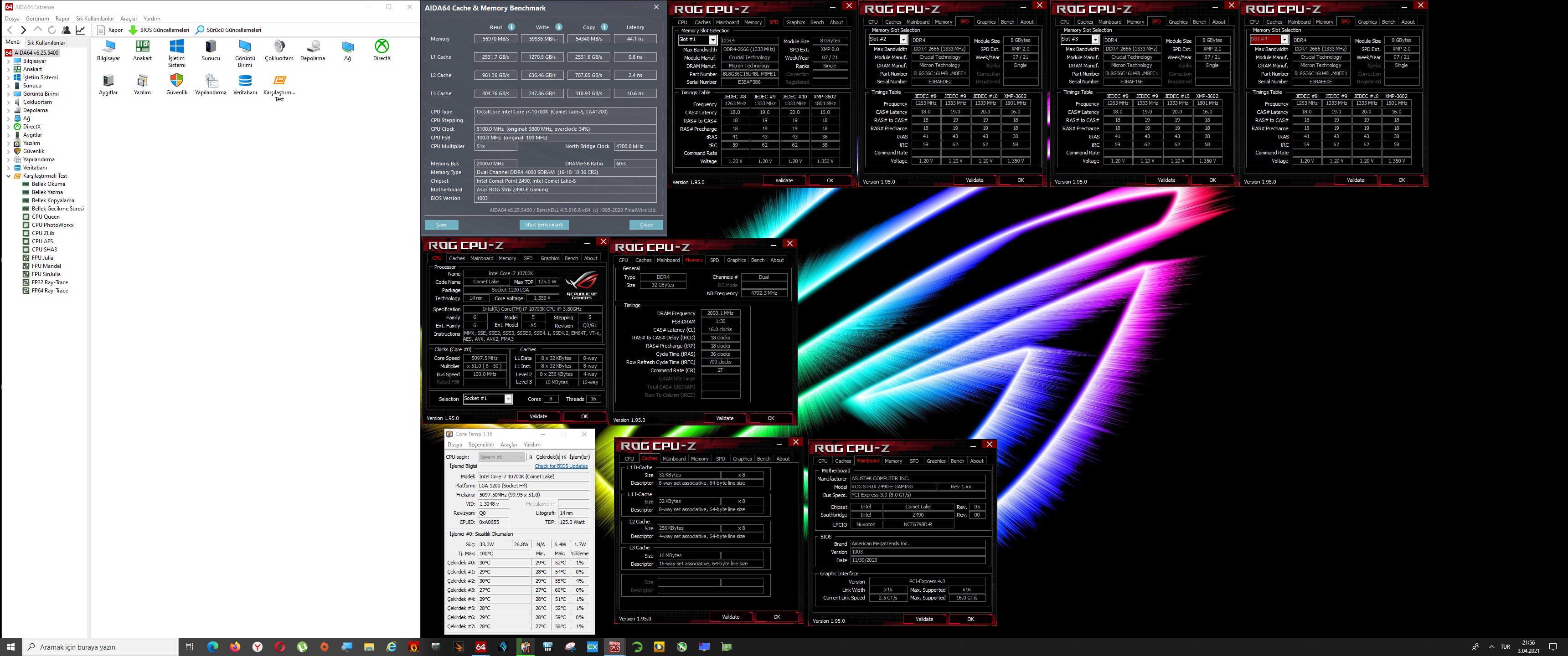This screenshot has width=1568, height=656.
Task: Open Opera browser from the taskbar
Action: coord(279,647)
